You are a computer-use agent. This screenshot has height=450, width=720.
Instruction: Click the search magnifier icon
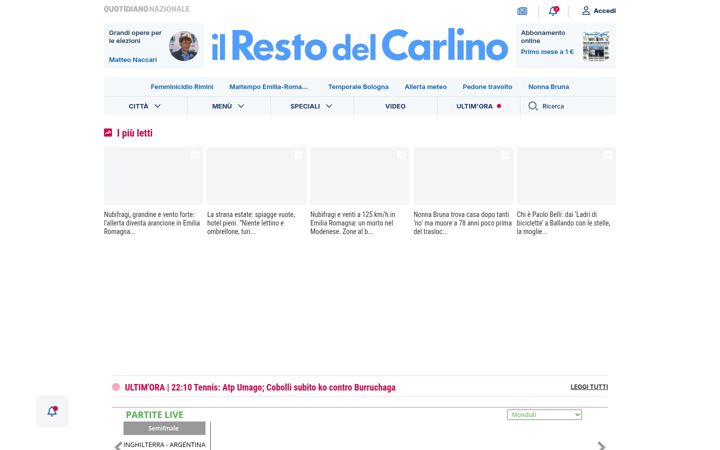click(x=533, y=106)
